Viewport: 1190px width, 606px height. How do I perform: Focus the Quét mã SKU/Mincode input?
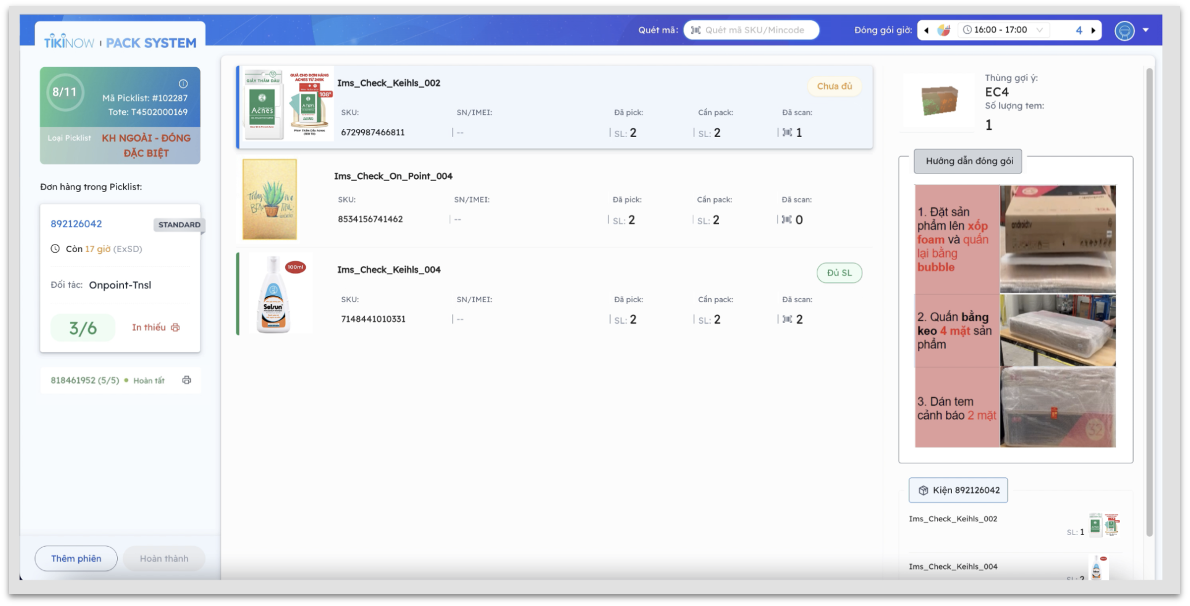click(758, 30)
